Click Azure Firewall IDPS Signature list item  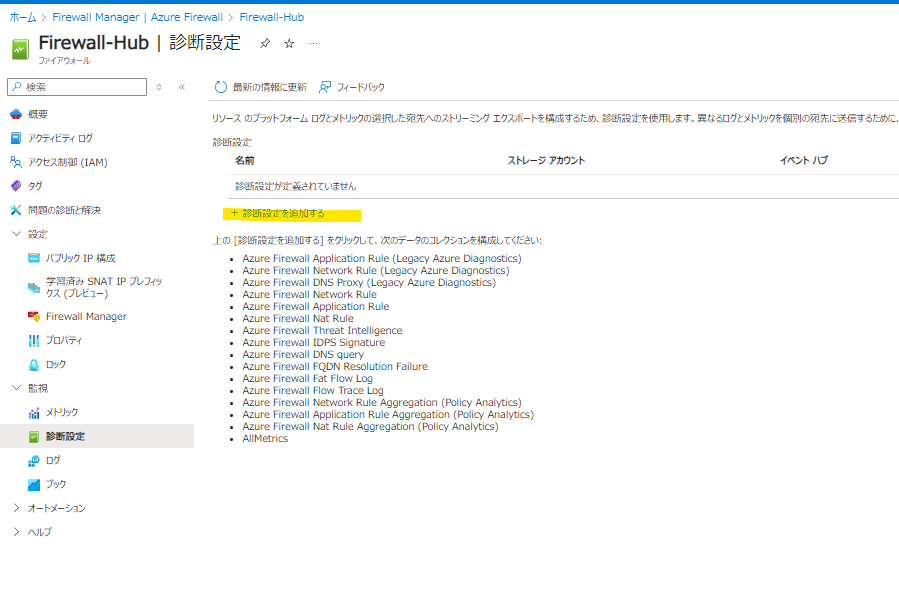tap(314, 343)
